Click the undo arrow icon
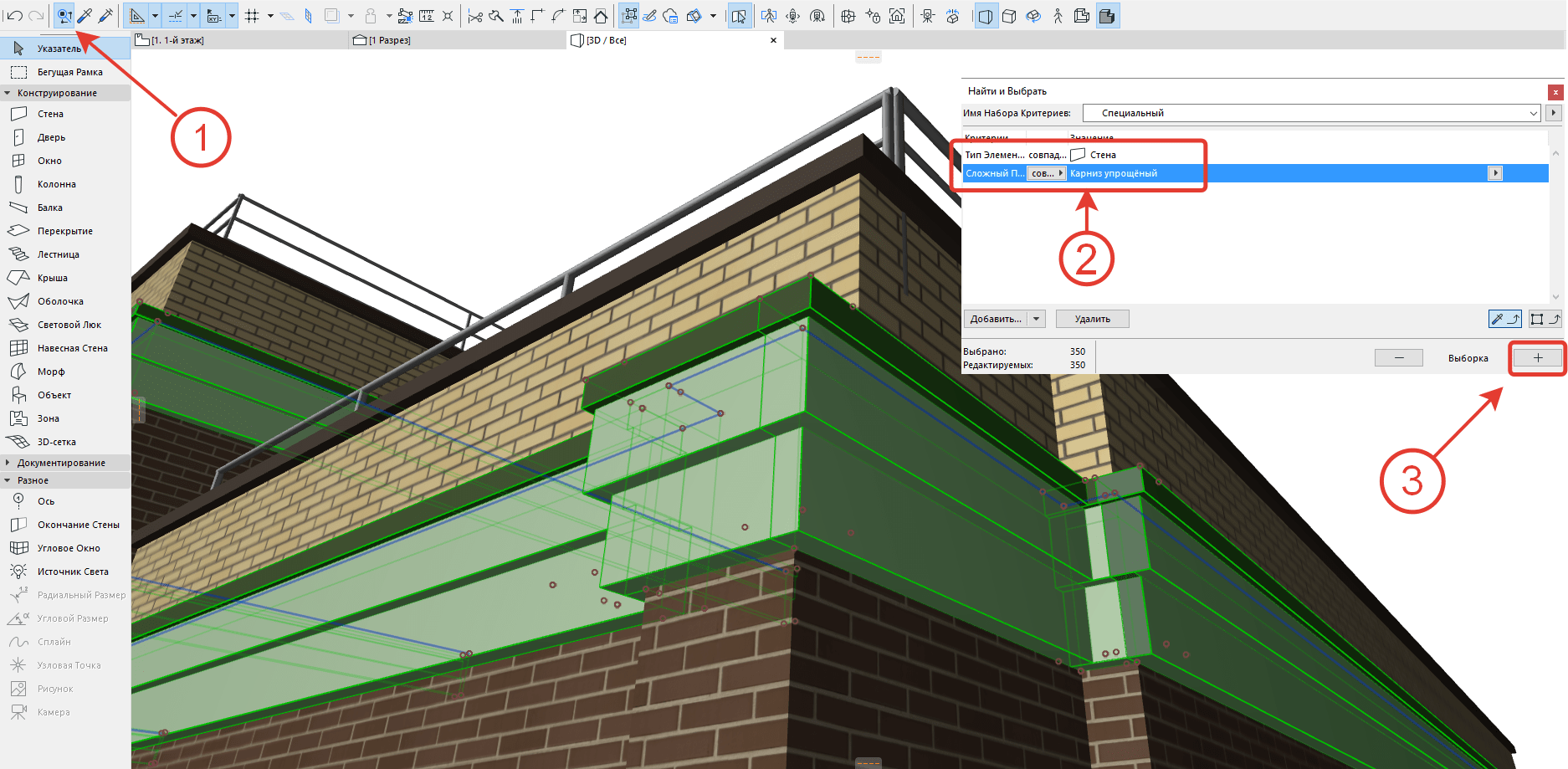Image resolution: width=1568 pixels, height=769 pixels. coord(15,16)
